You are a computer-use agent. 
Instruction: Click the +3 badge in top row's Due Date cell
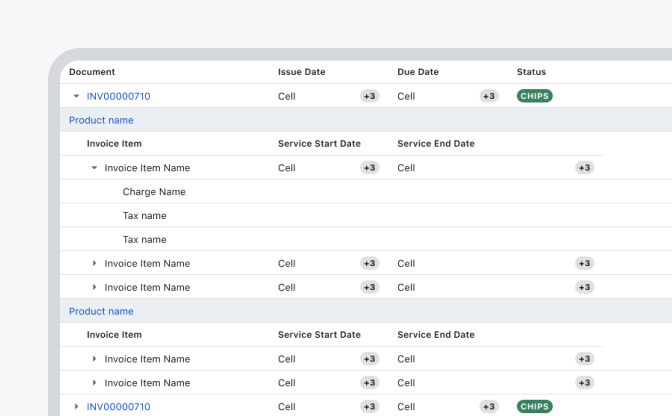(488, 96)
